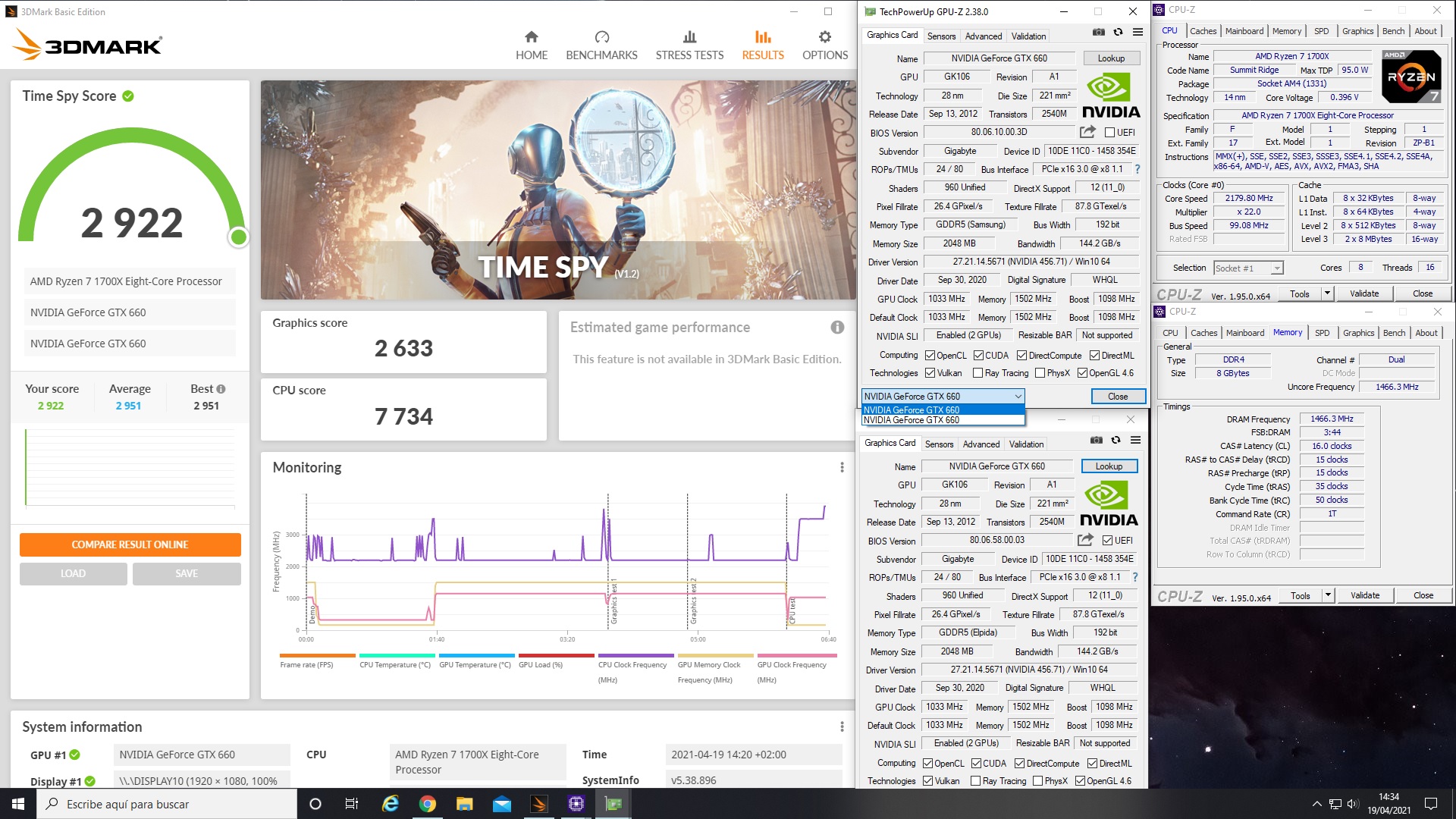Expand Tools dropdown arrow in upper CPU-Z

point(1327,293)
